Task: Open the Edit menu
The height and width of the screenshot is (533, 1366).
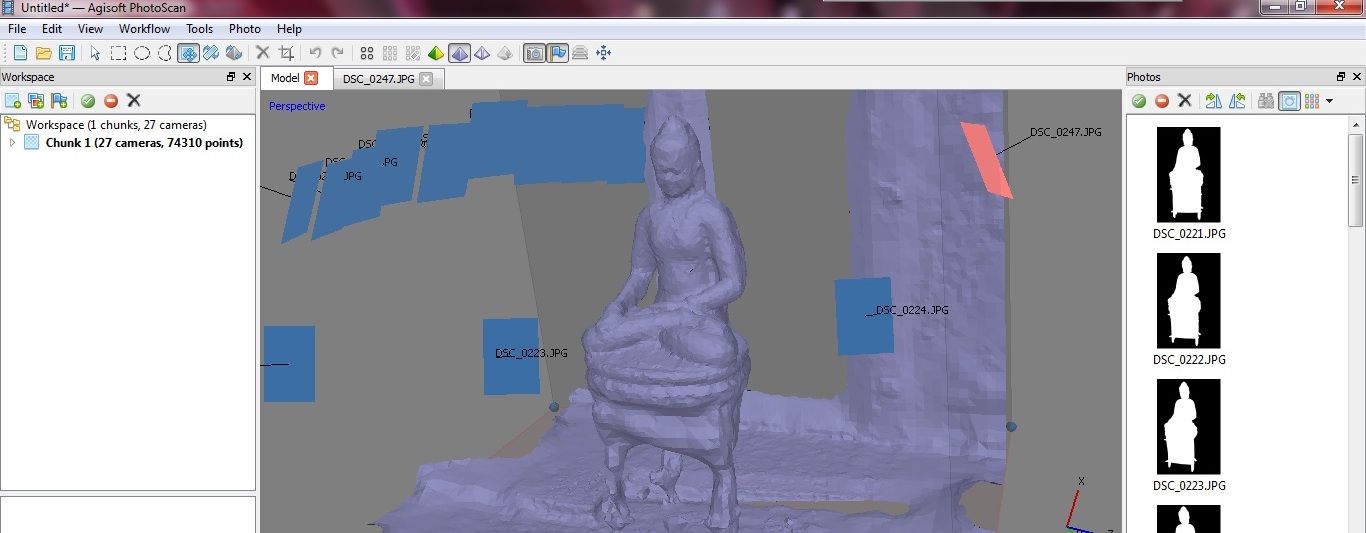Action: point(52,29)
